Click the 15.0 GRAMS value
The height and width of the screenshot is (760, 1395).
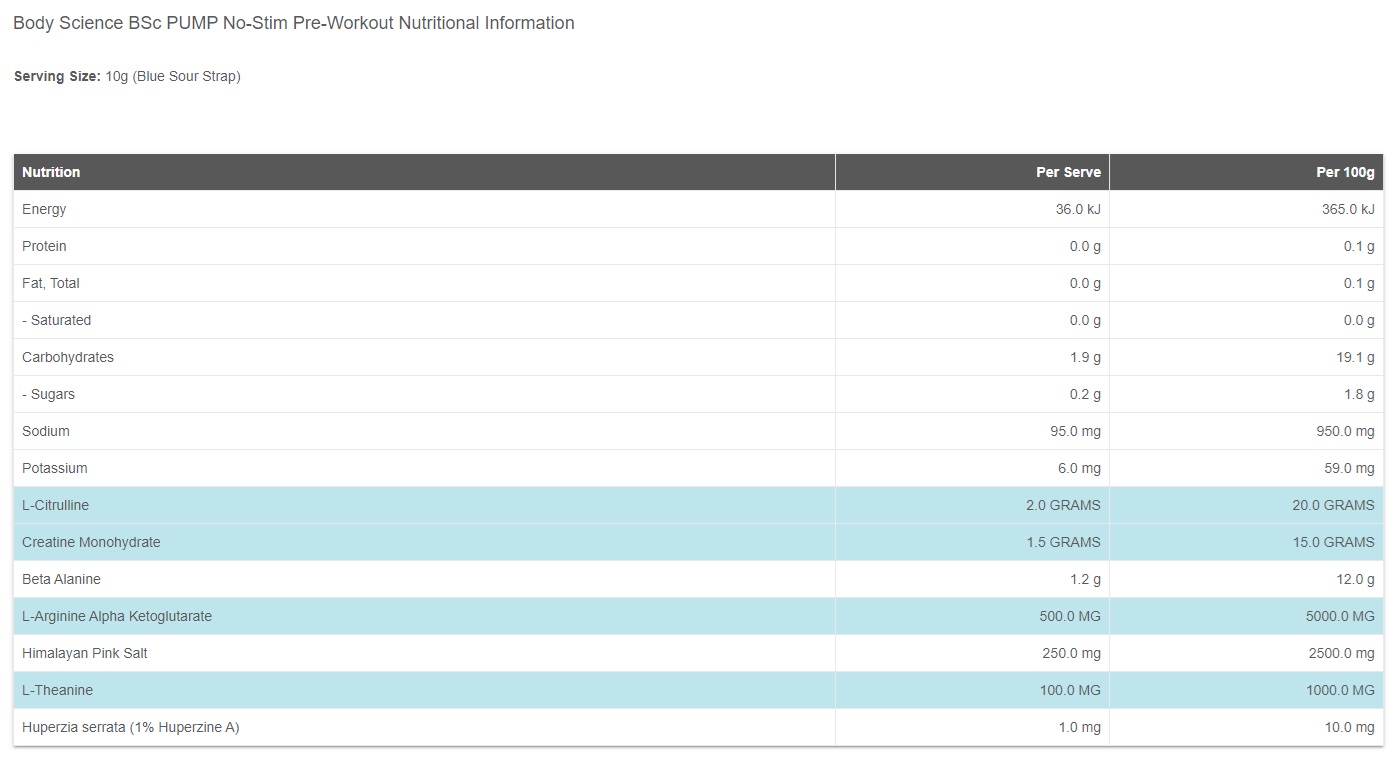tap(1333, 542)
